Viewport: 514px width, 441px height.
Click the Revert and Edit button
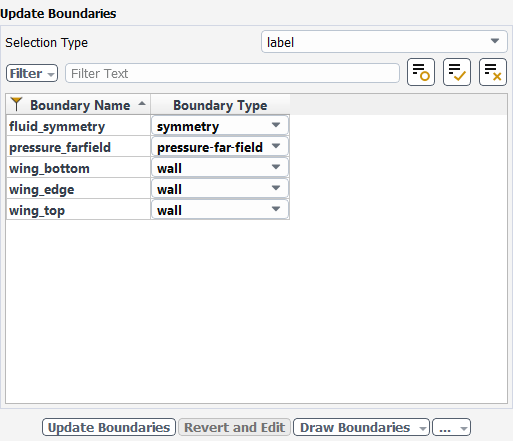click(234, 427)
